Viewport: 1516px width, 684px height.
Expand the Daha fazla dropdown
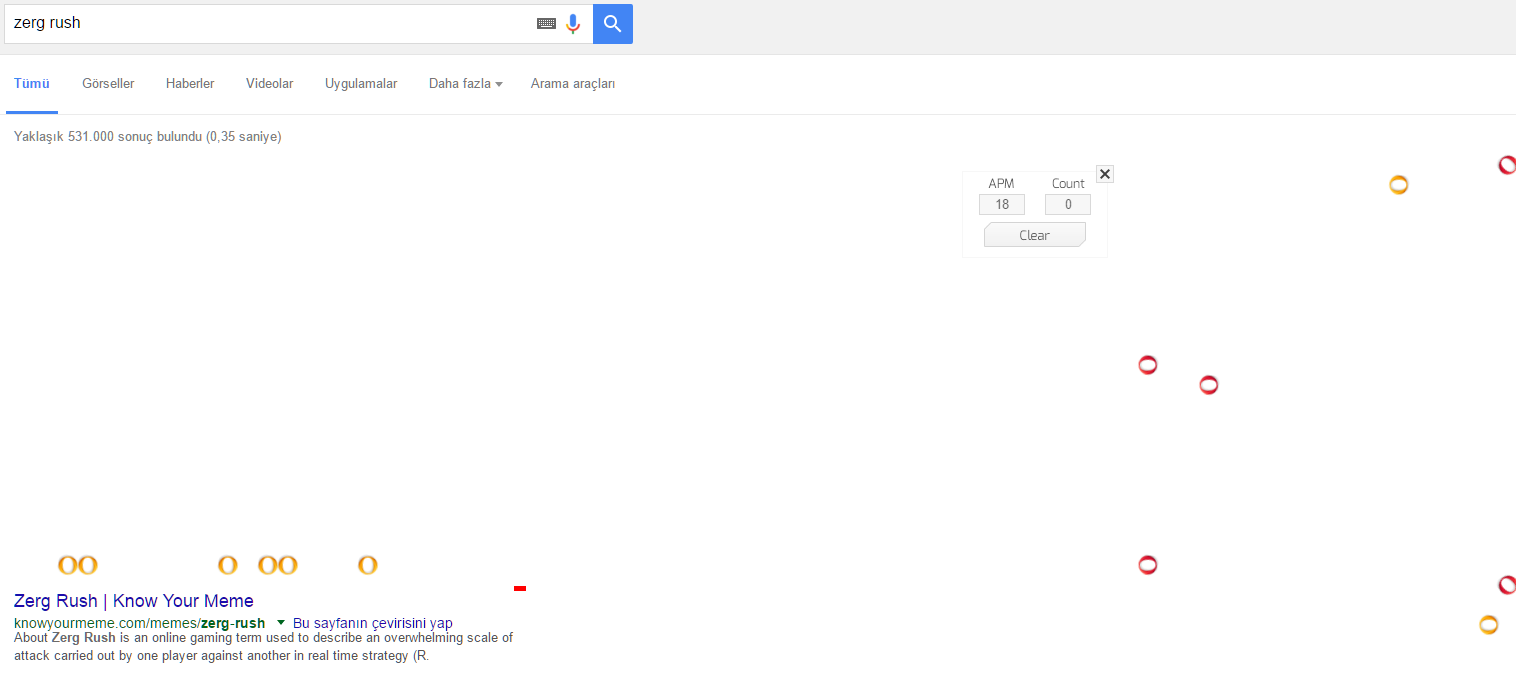click(x=465, y=84)
